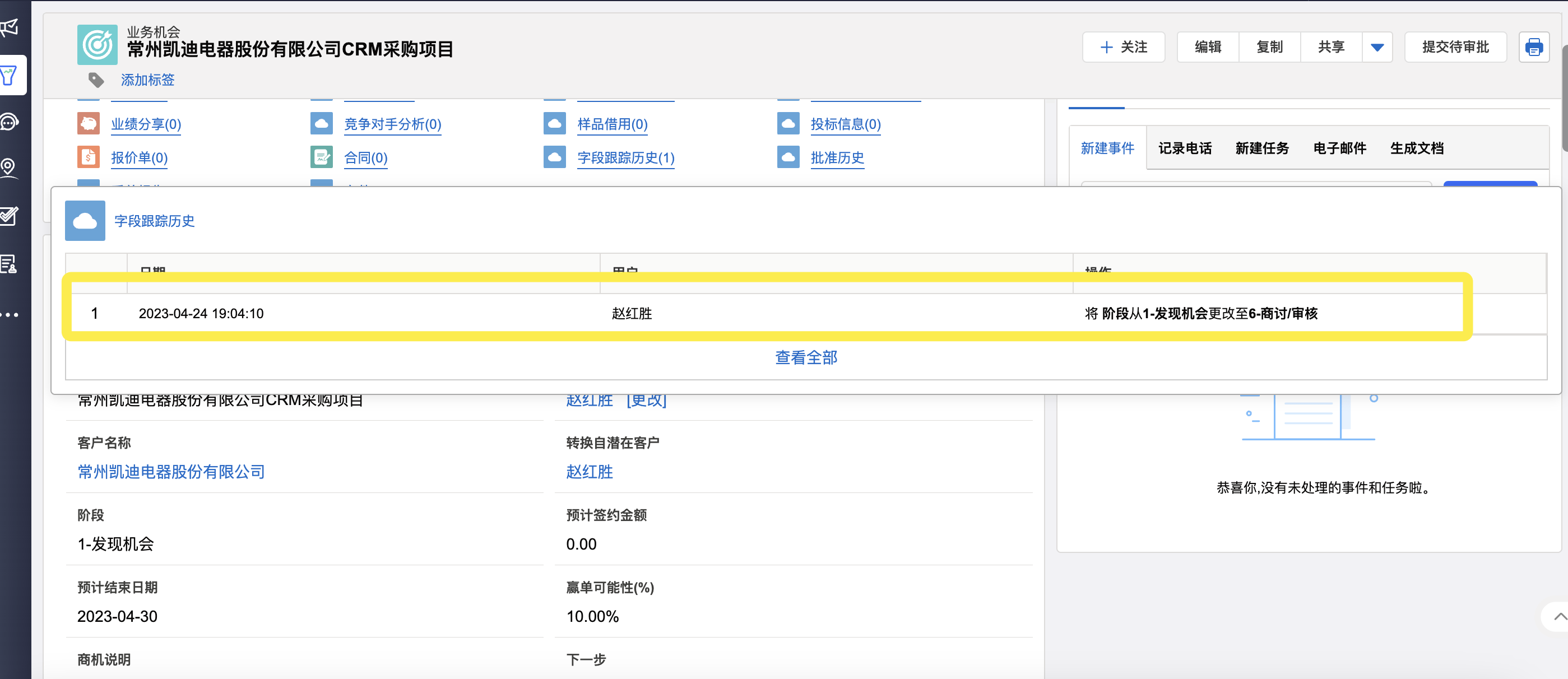The height and width of the screenshot is (679, 1568).
Task: Click the 报价单 quote document icon
Action: tap(88, 157)
